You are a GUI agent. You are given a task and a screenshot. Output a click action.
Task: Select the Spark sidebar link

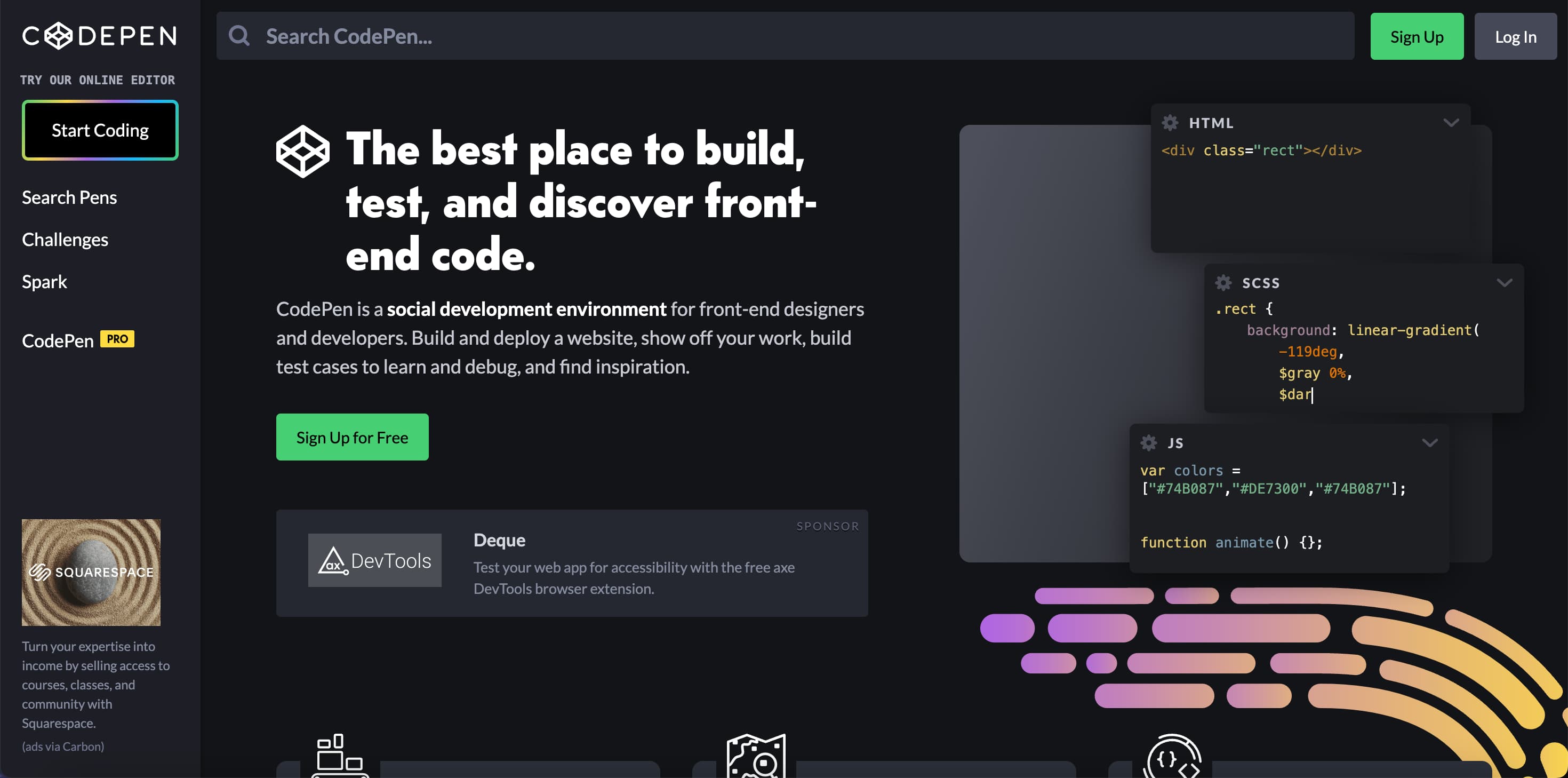click(x=44, y=281)
